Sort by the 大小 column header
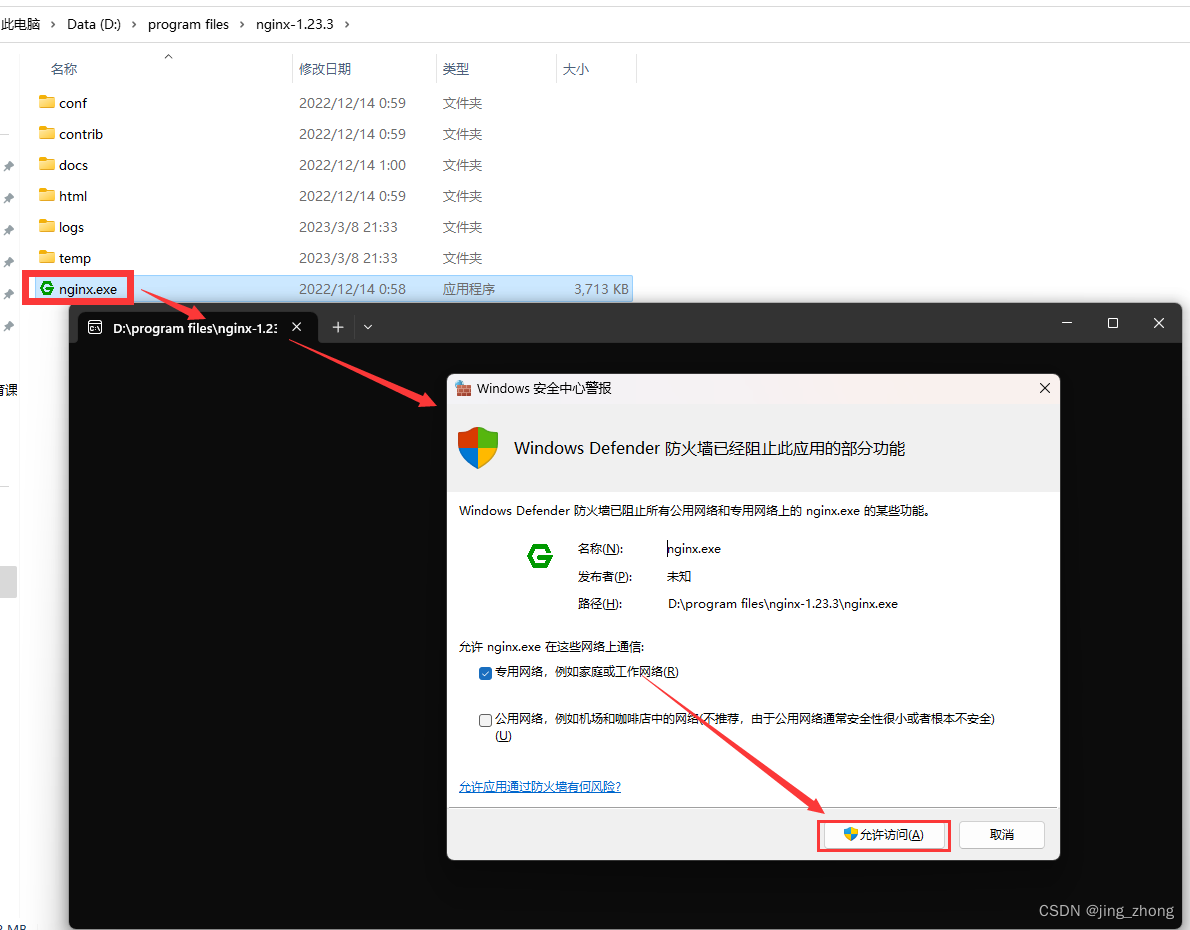The width and height of the screenshot is (1190, 930). pyautogui.click(x=575, y=69)
